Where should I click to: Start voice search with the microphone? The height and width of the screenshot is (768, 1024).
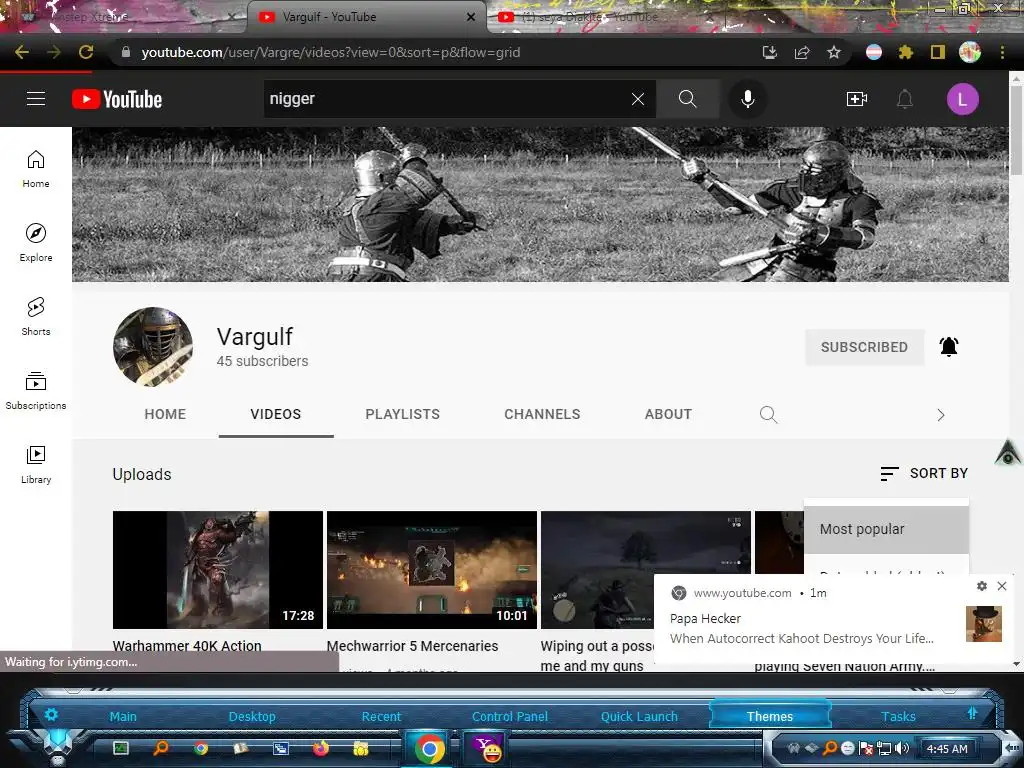(x=748, y=99)
